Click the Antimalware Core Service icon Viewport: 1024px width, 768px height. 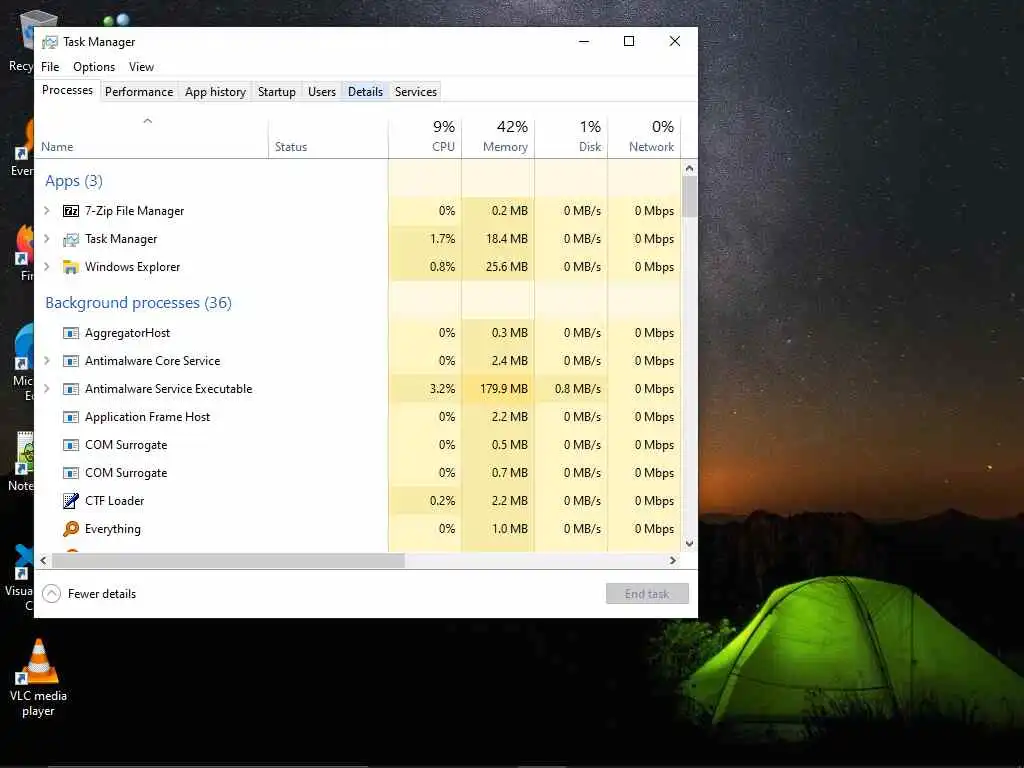tap(71, 361)
